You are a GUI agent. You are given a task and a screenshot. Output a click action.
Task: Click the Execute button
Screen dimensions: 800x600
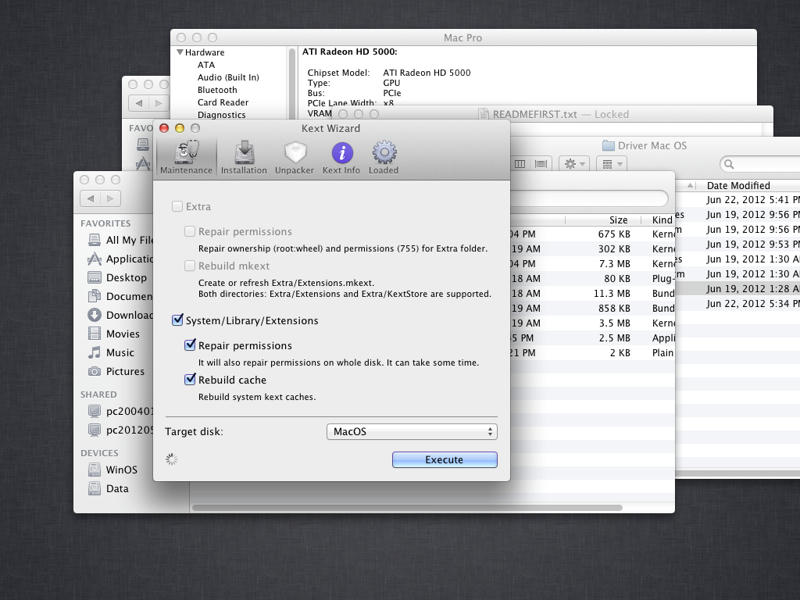click(444, 460)
